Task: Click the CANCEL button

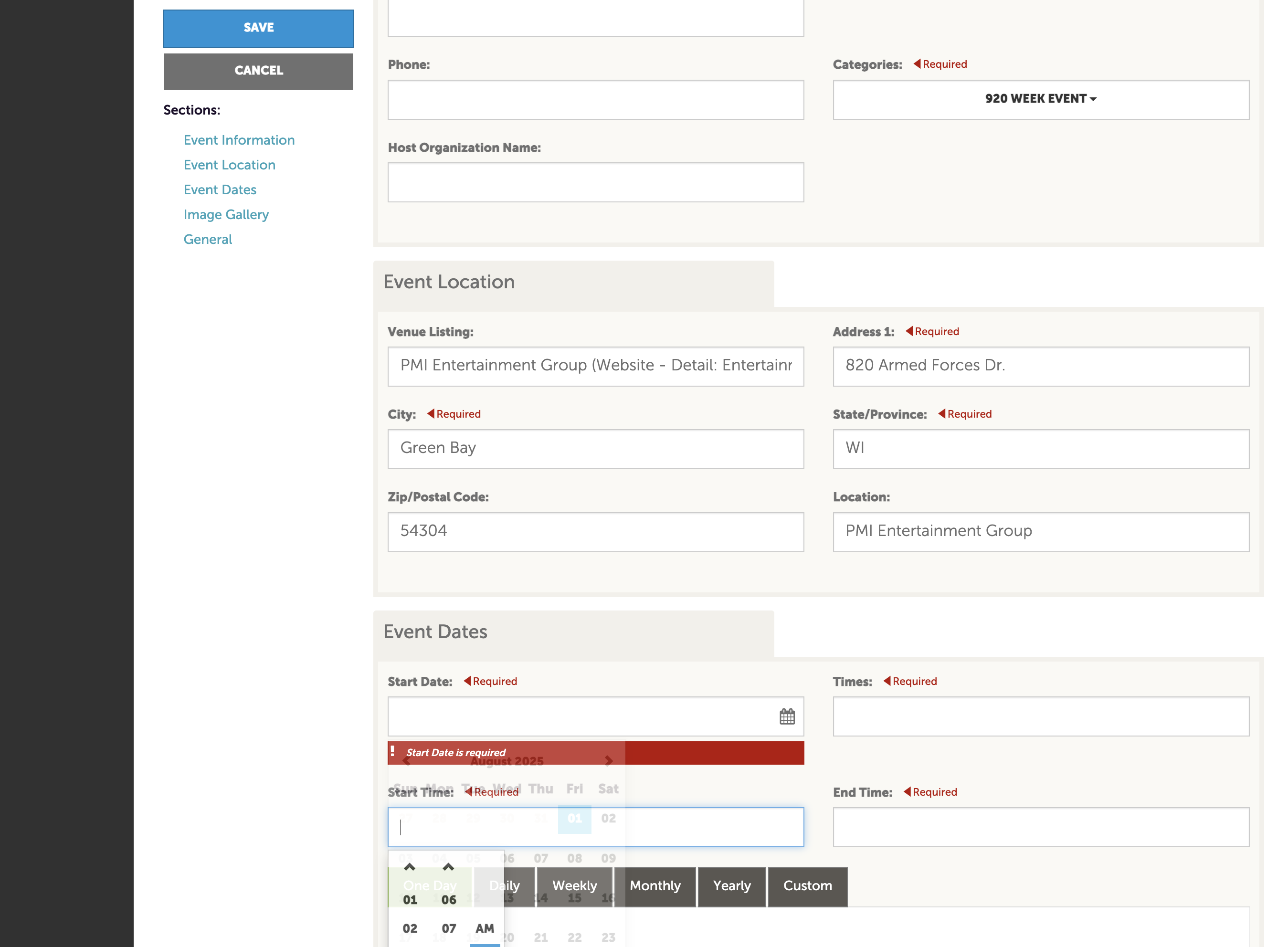Action: (x=259, y=71)
